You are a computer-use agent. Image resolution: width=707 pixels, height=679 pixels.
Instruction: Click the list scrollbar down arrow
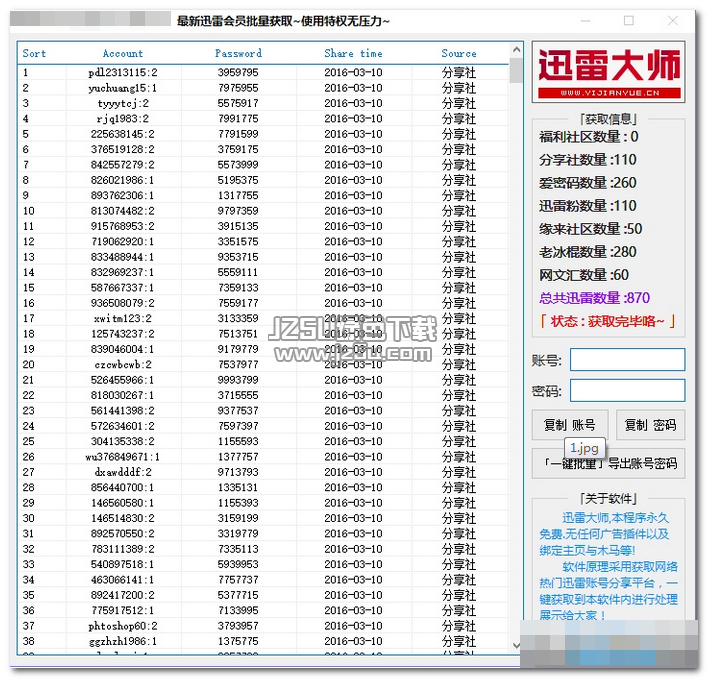point(517,645)
